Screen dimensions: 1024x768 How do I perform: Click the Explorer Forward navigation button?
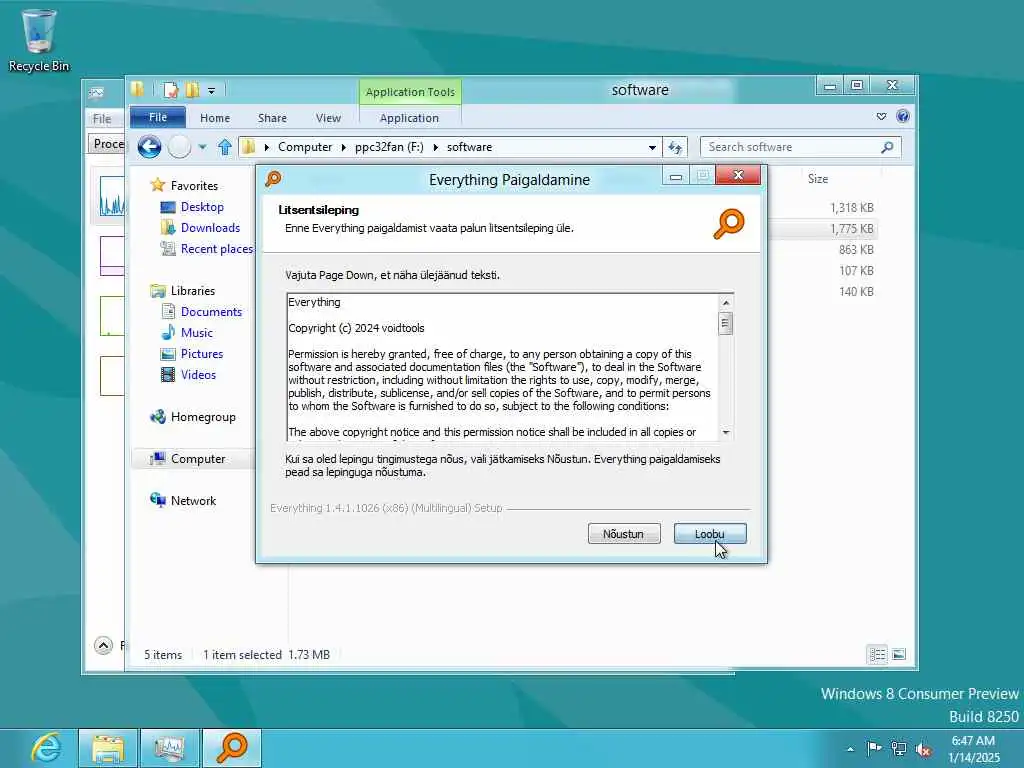(180, 147)
